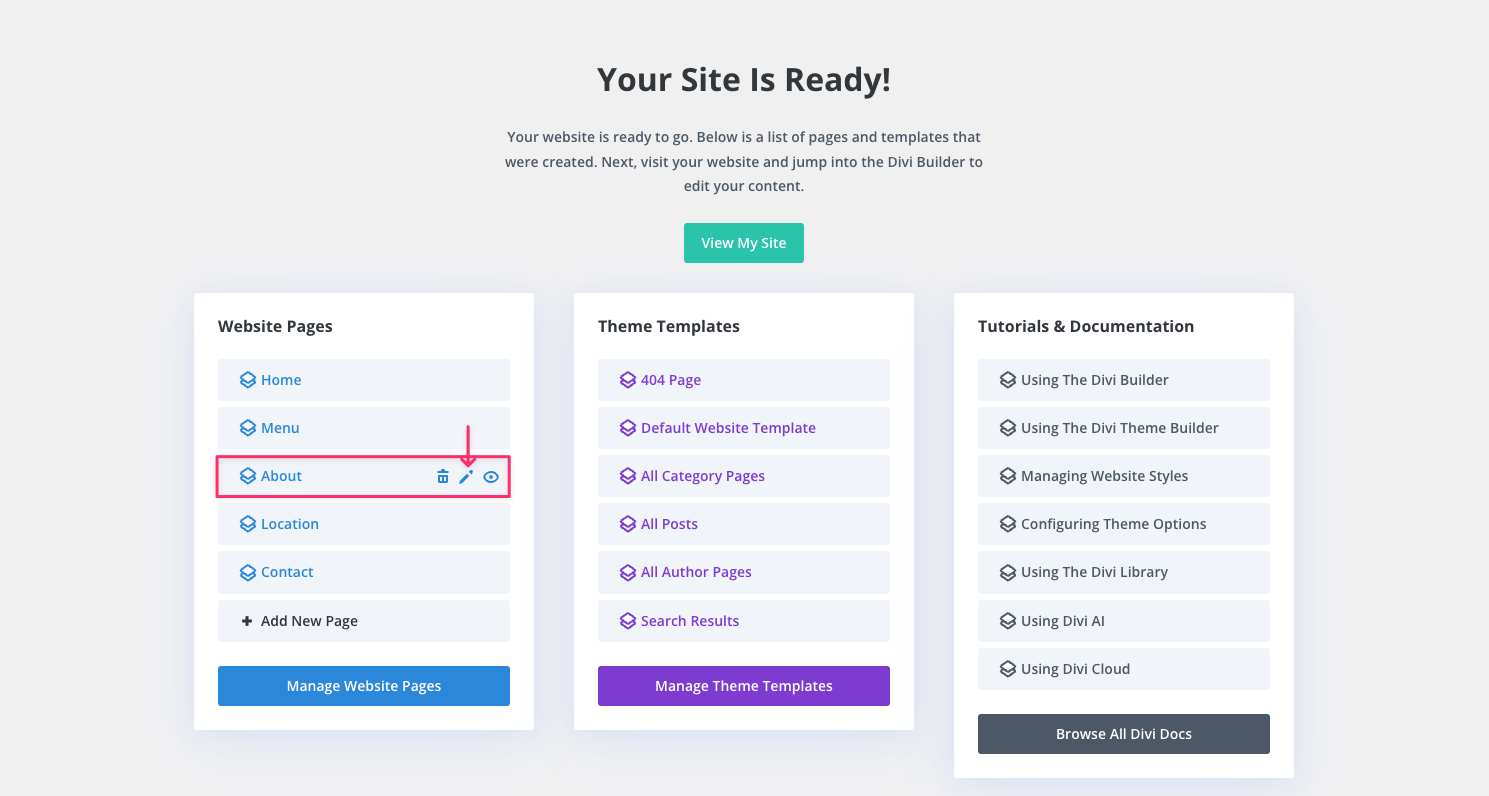Click the icon beside Search Results

coord(627,621)
